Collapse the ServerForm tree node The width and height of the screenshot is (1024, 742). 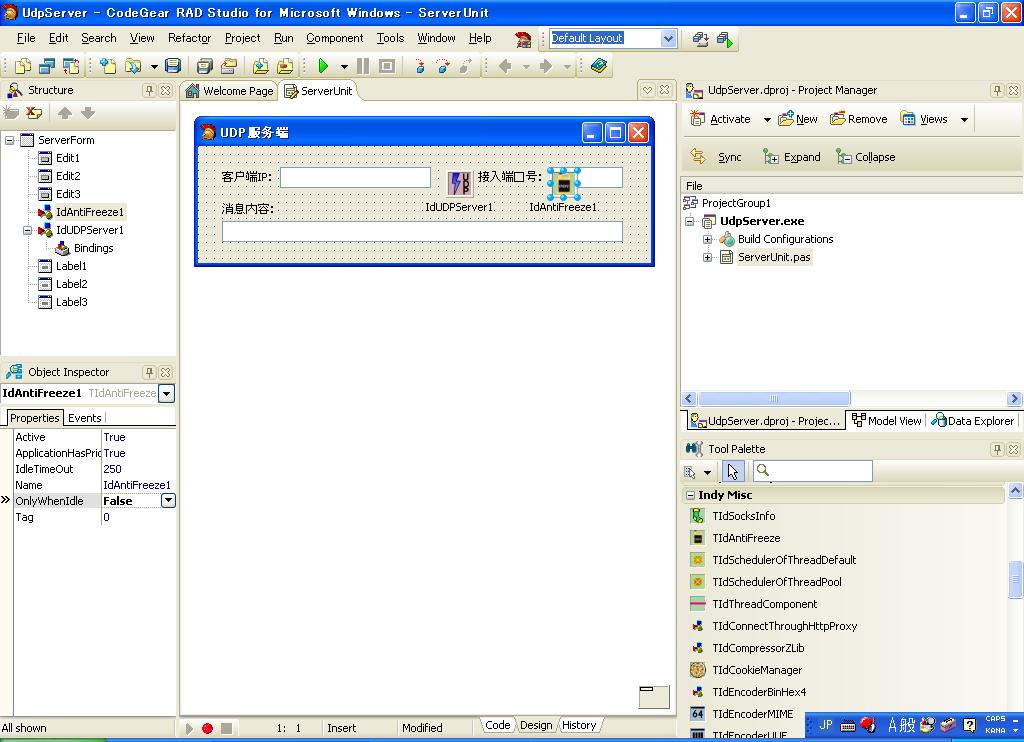point(10,140)
